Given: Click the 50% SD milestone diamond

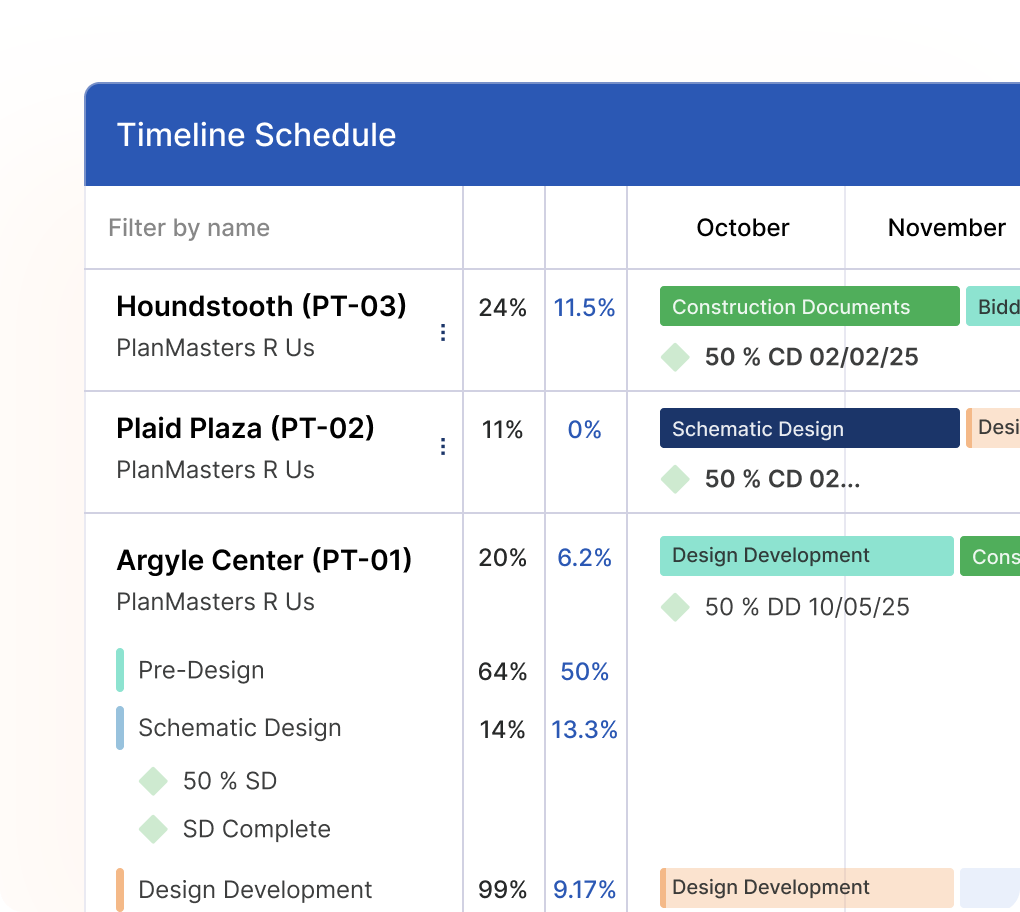Looking at the screenshot, I should [x=152, y=781].
